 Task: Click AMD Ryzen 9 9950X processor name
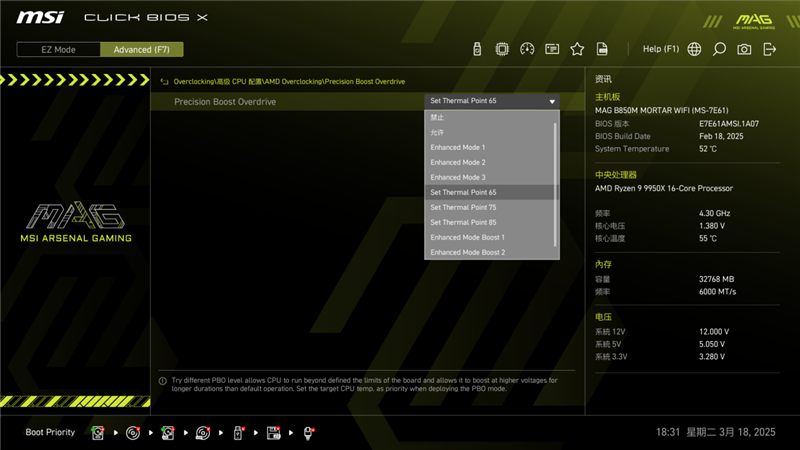(664, 188)
